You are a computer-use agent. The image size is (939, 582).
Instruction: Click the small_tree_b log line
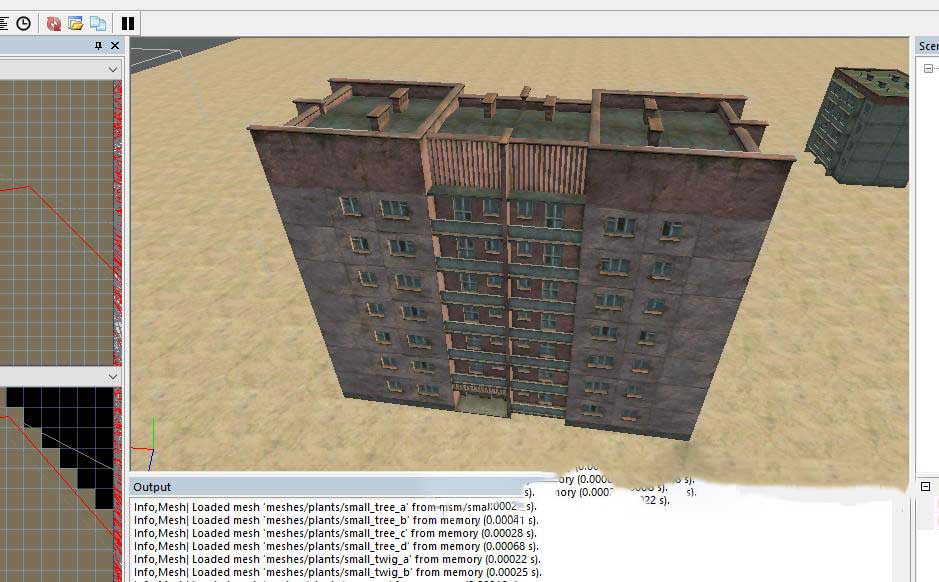click(x=335, y=520)
